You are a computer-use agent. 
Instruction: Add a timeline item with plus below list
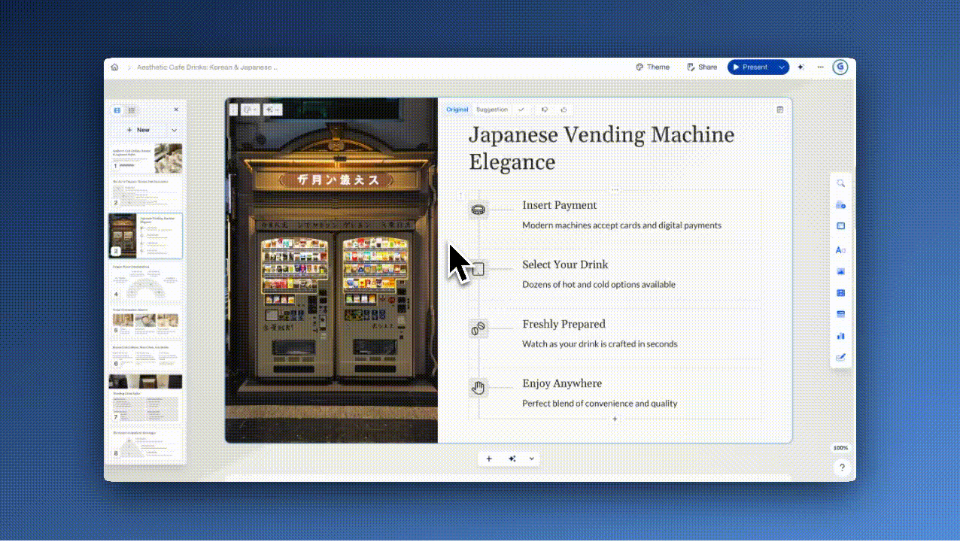[x=615, y=419]
